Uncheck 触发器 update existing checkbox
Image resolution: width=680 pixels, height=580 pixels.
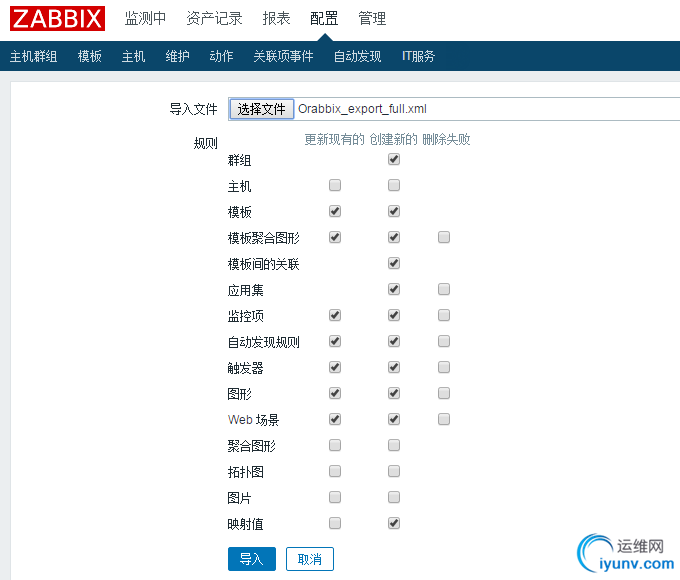(335, 367)
